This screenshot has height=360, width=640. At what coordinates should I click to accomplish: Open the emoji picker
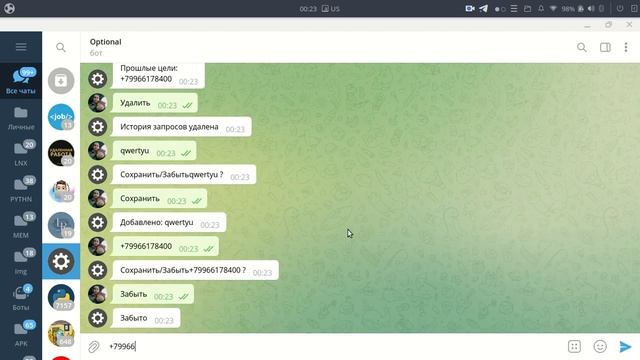pos(600,347)
